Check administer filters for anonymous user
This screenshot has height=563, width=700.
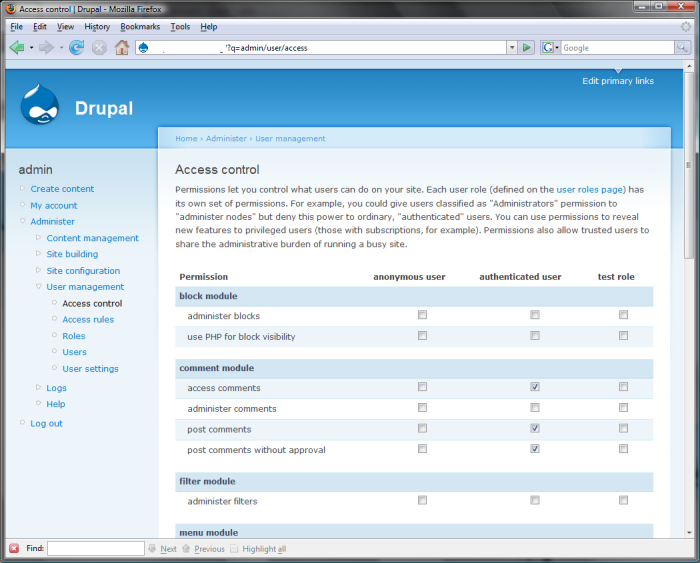pyautogui.click(x=422, y=500)
